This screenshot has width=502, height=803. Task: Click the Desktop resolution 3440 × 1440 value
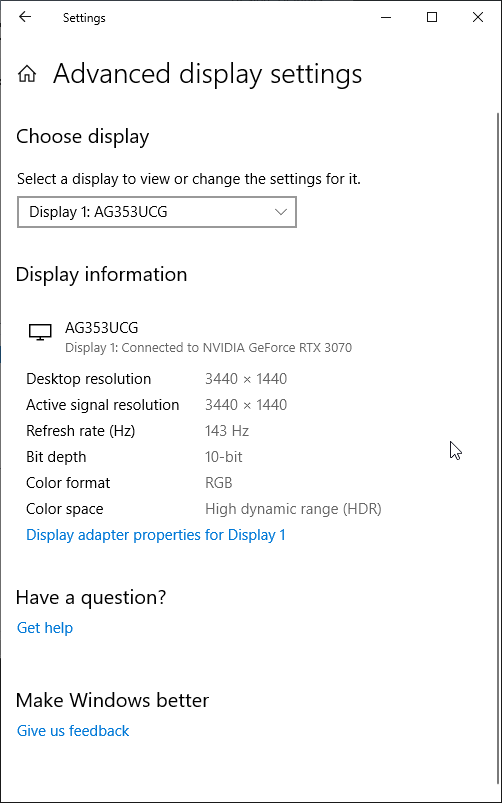tap(246, 379)
